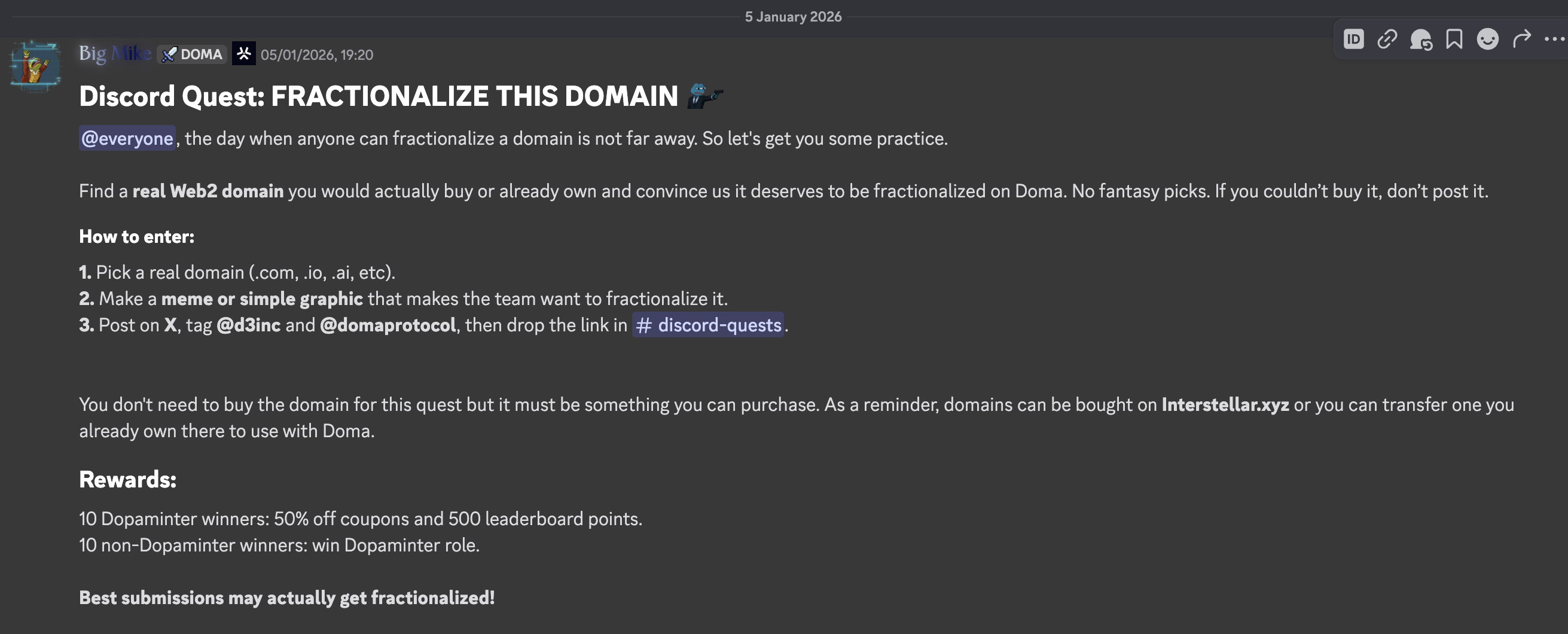Click the bold @domaprotocol handle
The height and width of the screenshot is (634, 1568).
coord(387,325)
